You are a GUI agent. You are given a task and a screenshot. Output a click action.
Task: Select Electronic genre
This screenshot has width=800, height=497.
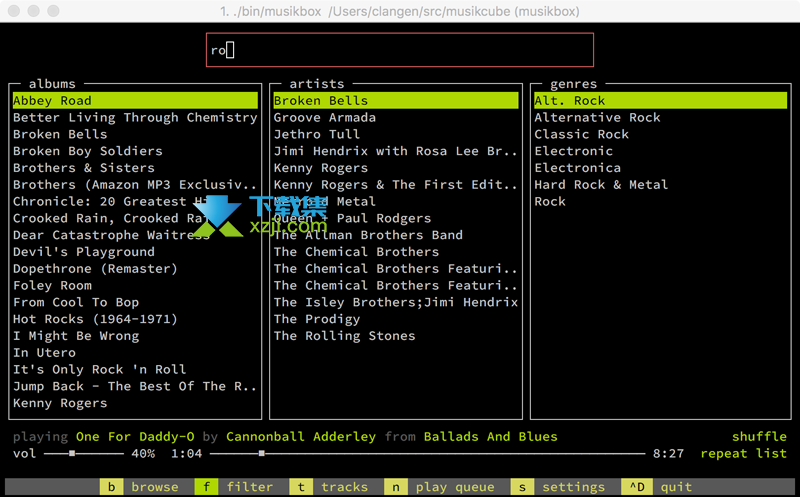tap(661, 151)
